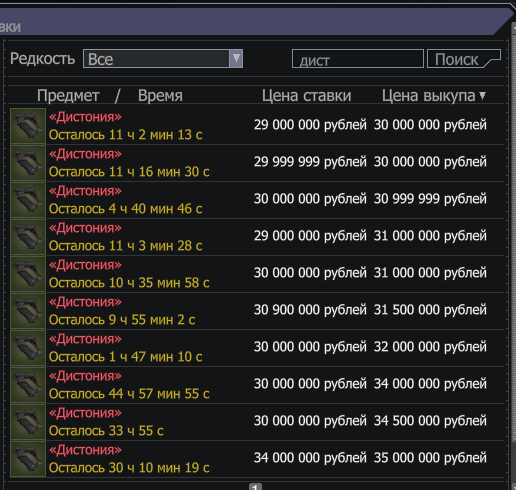Click item icon with 33 ч 55 с remaining

coord(28,422)
